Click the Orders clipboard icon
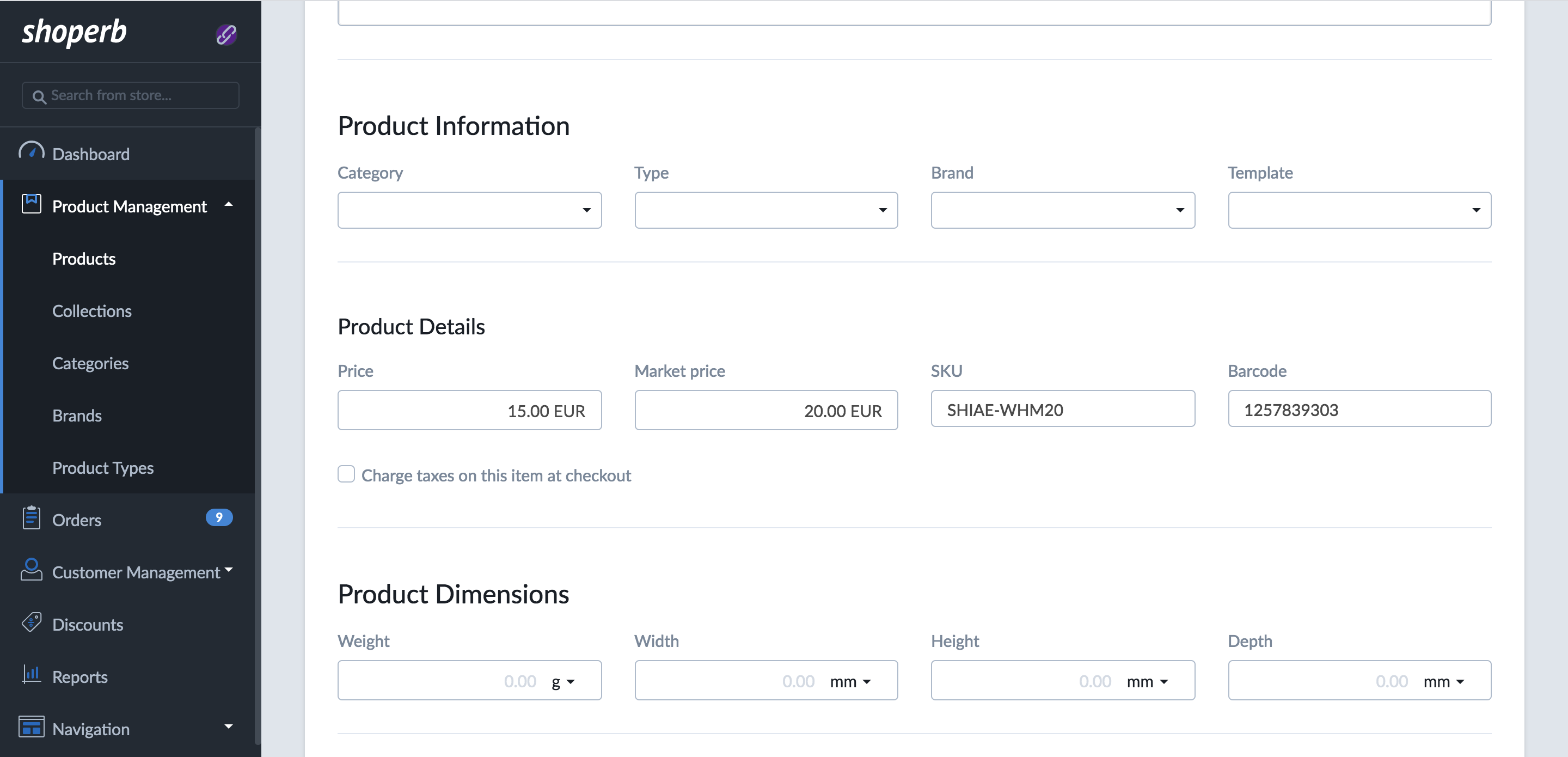The height and width of the screenshot is (757, 1568). [x=31, y=518]
